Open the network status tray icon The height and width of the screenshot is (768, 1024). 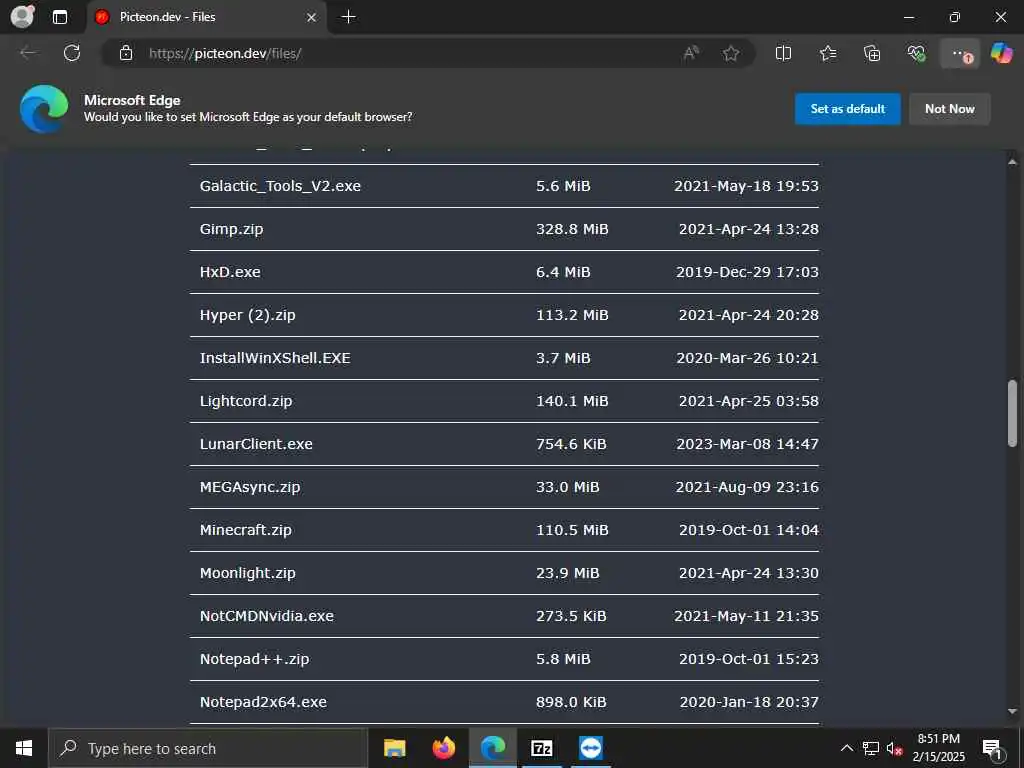click(871, 748)
